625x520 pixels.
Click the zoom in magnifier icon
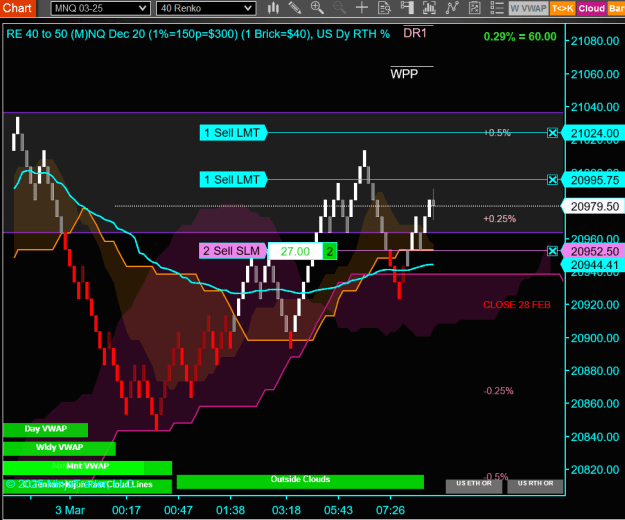click(x=317, y=8)
